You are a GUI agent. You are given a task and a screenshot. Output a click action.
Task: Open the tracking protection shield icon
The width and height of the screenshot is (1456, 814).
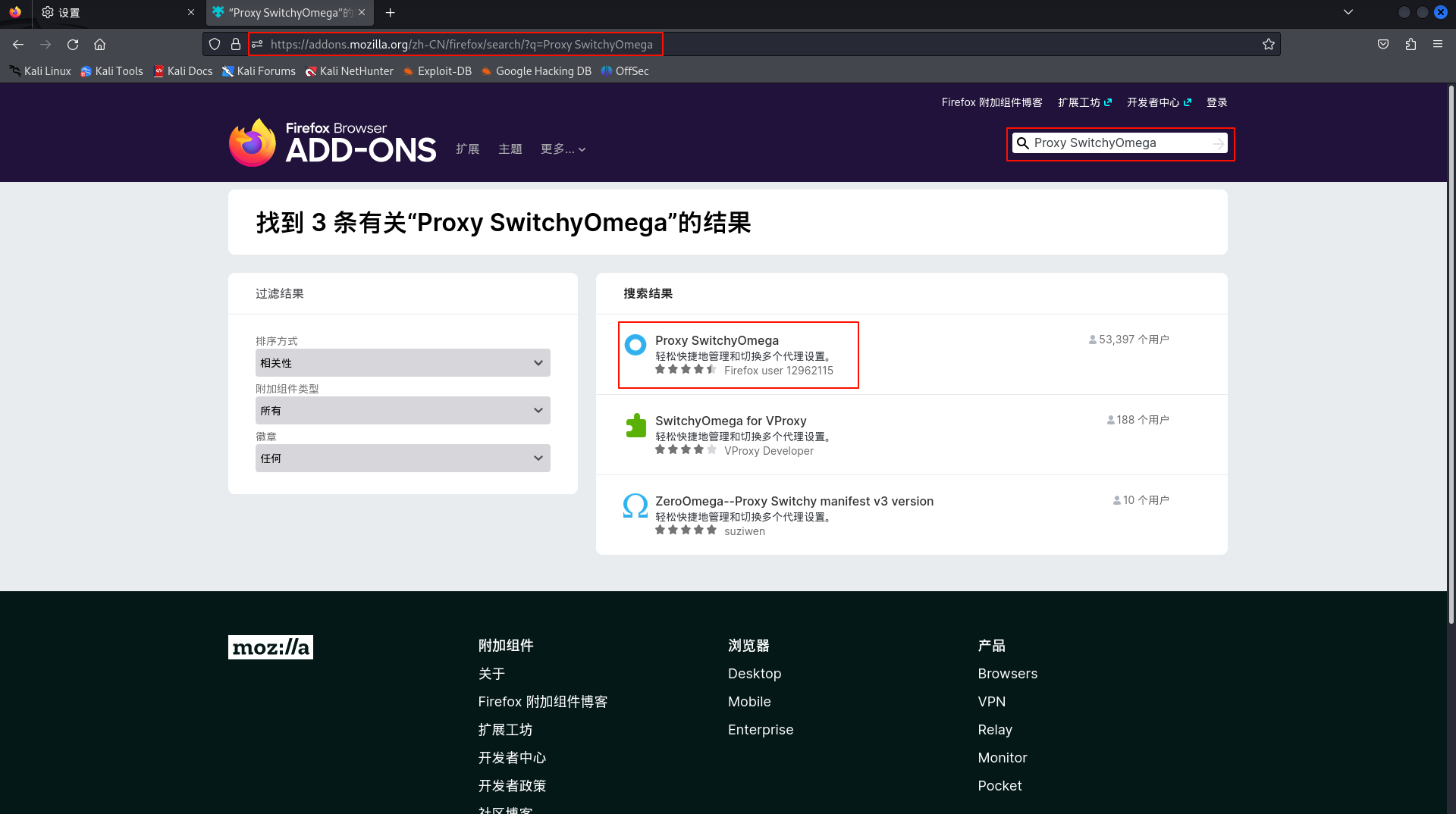[x=215, y=45]
